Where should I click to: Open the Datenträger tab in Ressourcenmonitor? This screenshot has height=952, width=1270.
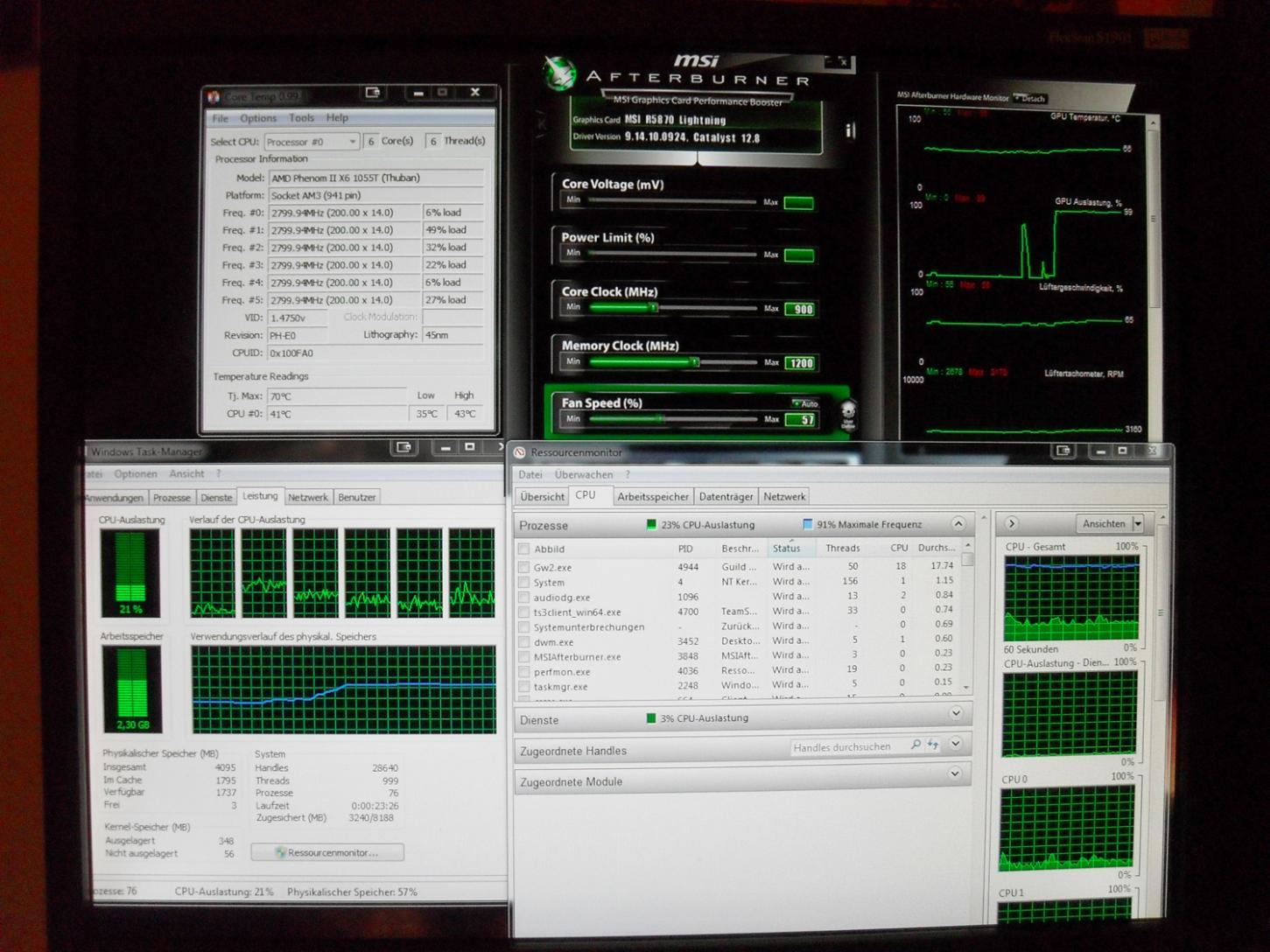coord(726,496)
